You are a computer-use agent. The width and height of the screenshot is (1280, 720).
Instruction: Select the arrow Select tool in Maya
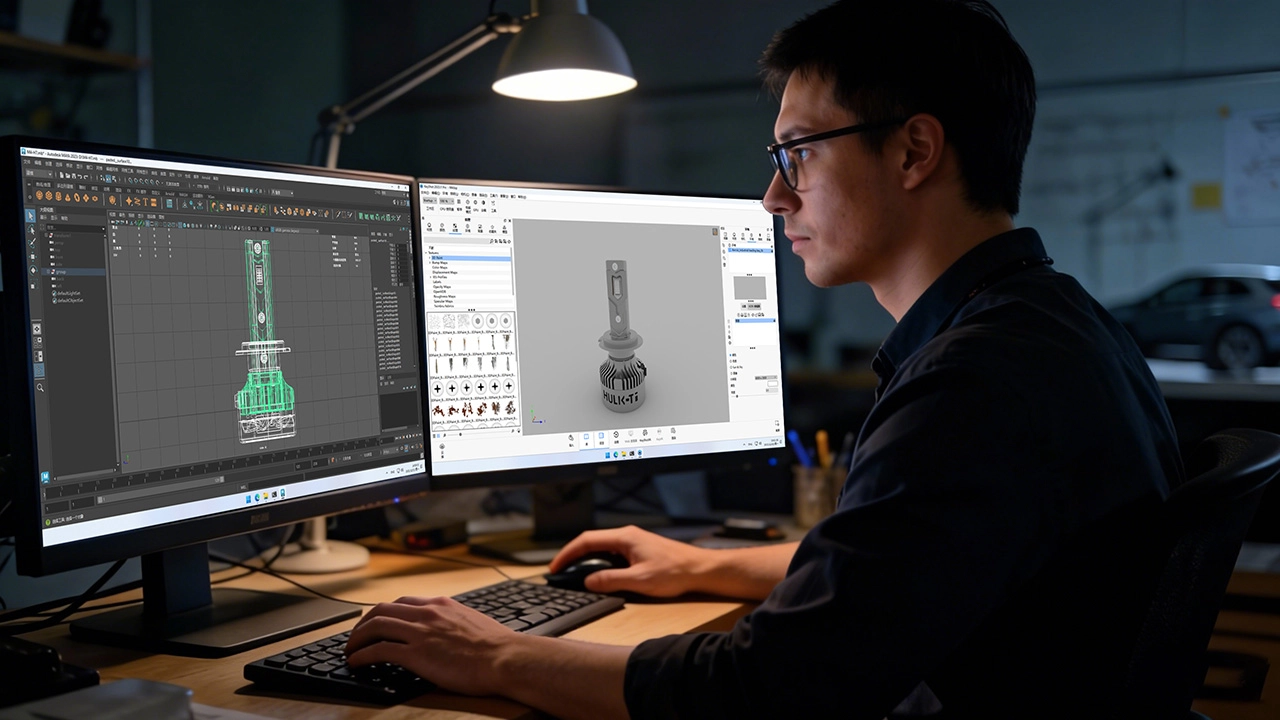click(x=30, y=216)
